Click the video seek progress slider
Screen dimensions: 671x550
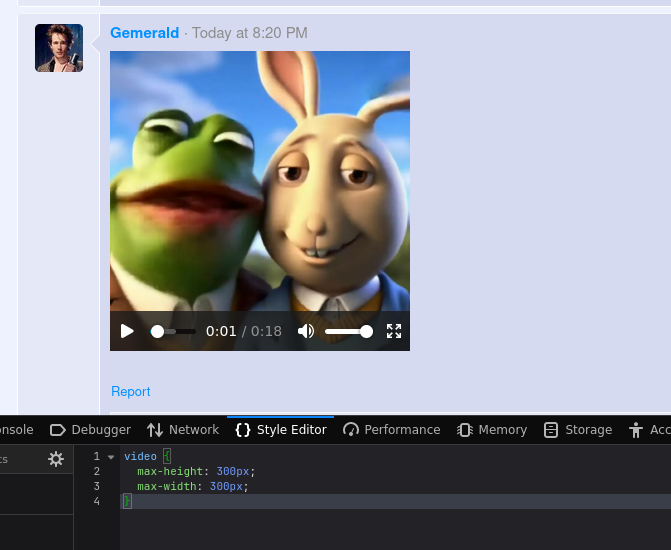click(173, 332)
